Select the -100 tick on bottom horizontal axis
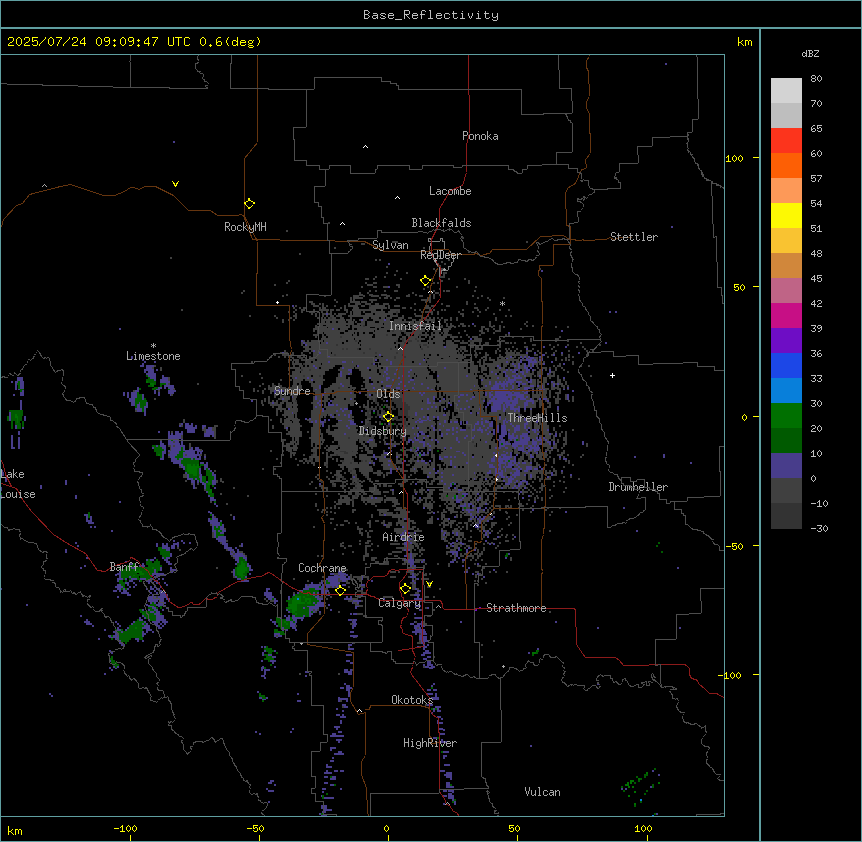 coord(125,828)
